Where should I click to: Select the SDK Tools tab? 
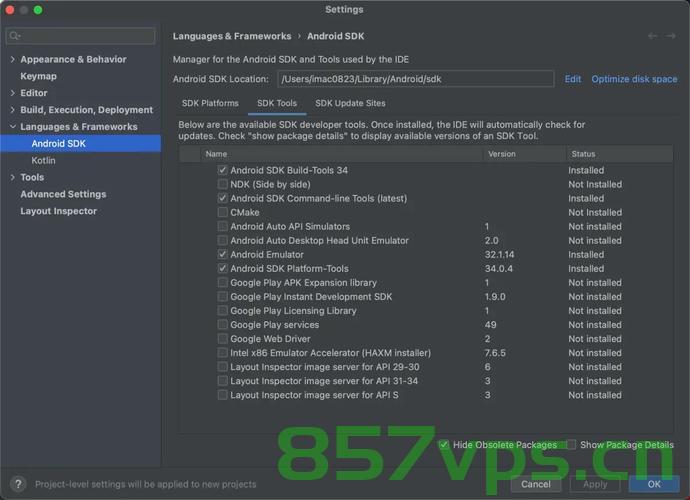[277, 103]
